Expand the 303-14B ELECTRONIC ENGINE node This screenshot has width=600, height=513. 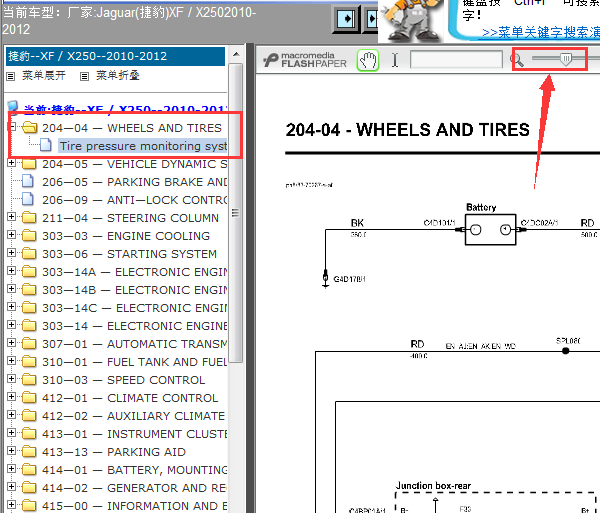click(x=12, y=288)
